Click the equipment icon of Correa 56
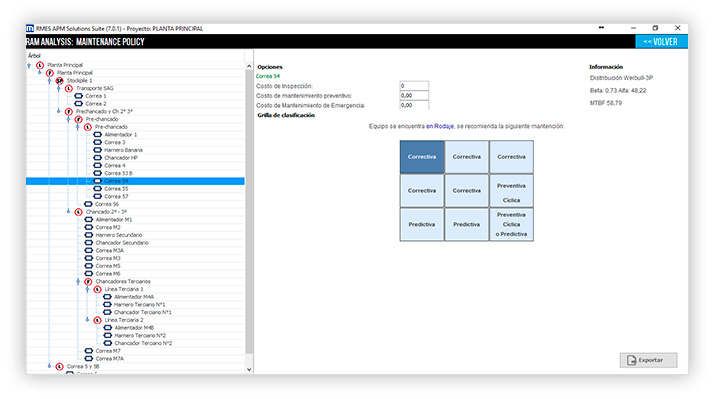716x399 pixels. click(88, 205)
